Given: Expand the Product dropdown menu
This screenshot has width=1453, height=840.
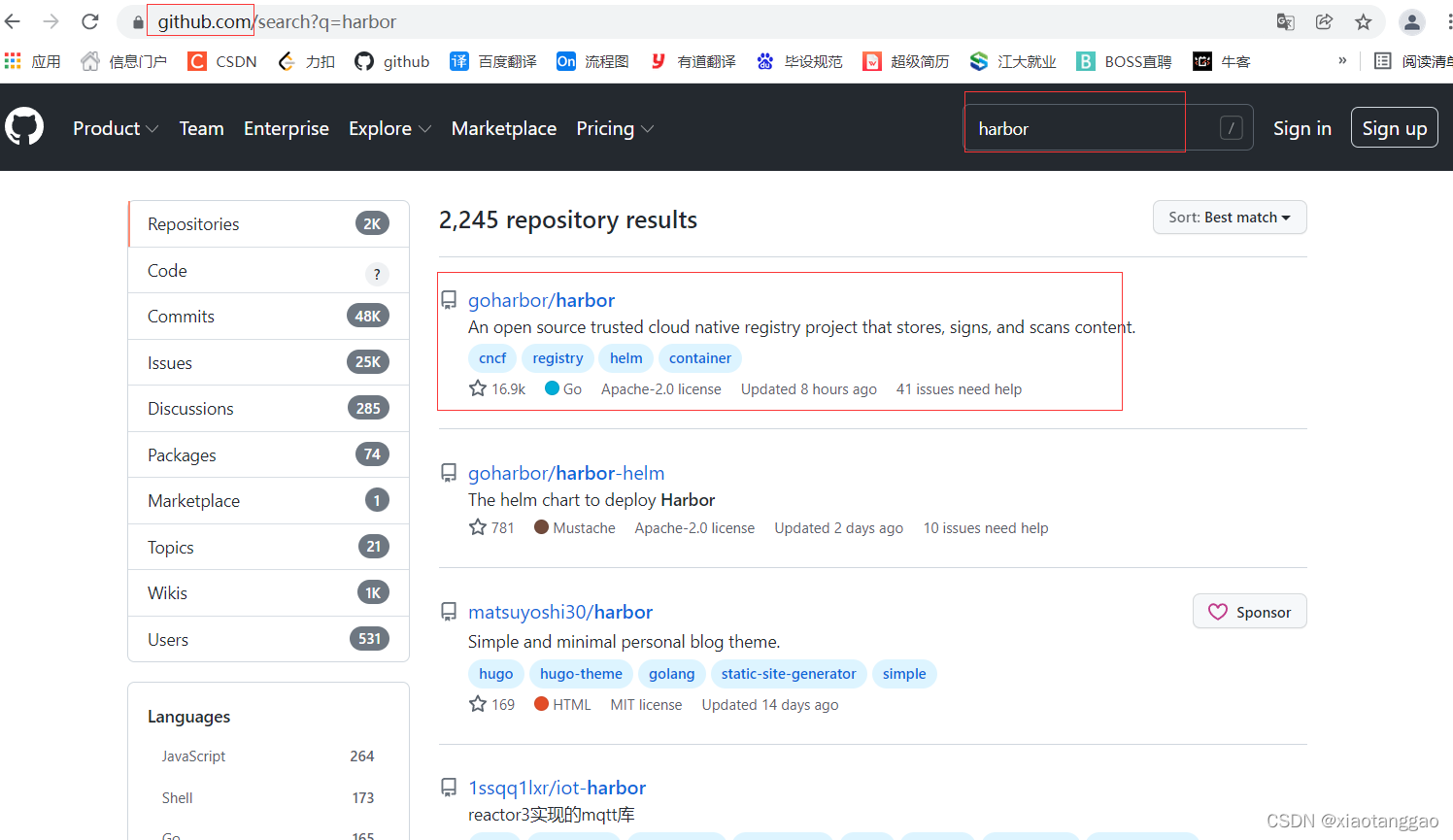Looking at the screenshot, I should click(x=116, y=128).
